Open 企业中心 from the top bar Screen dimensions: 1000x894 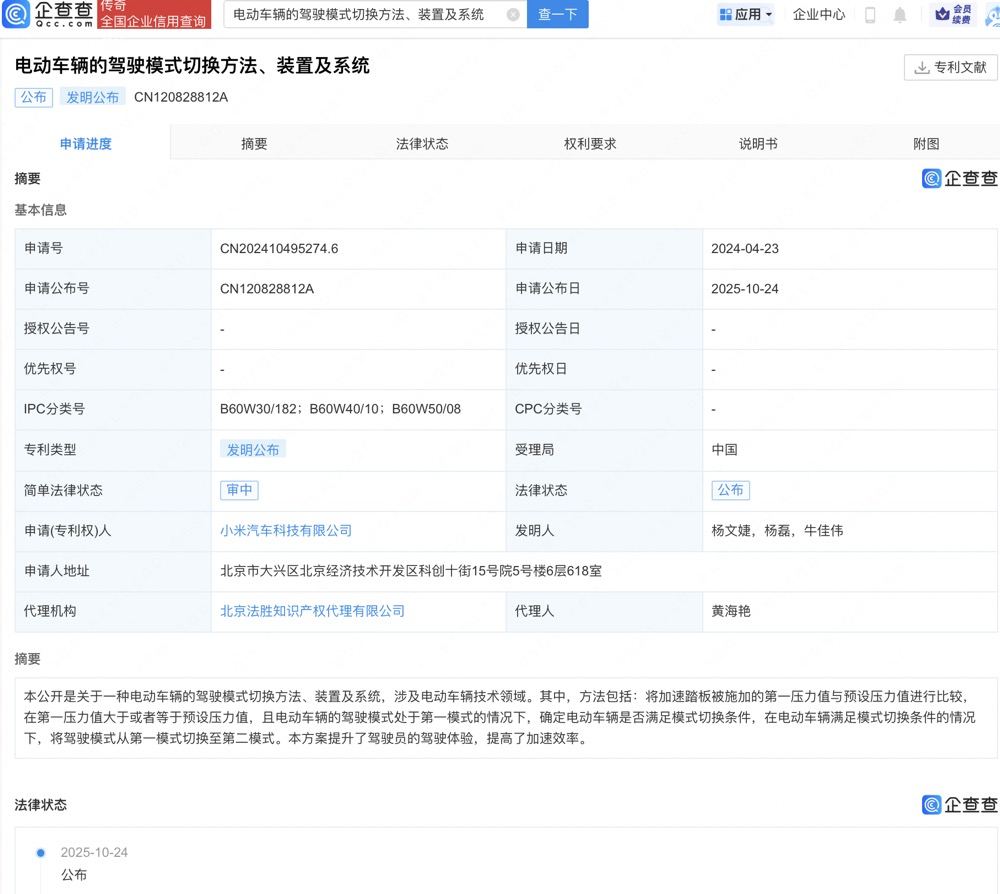[x=818, y=15]
